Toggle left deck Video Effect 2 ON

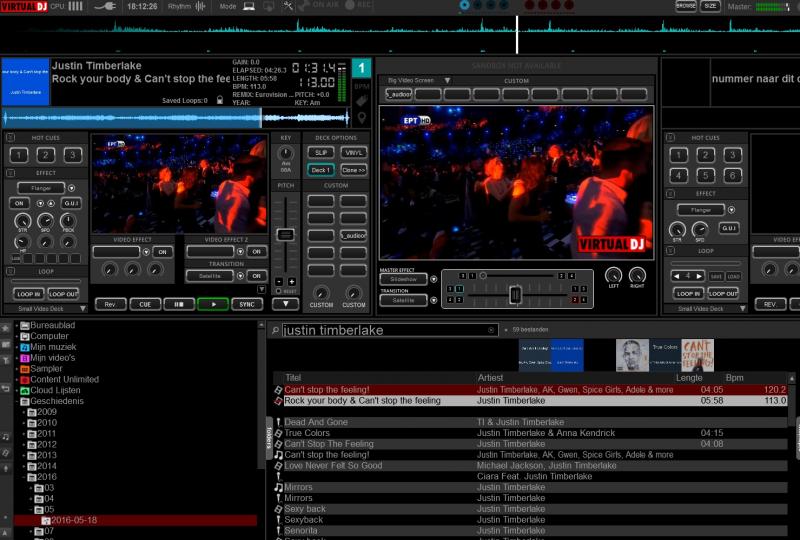(x=257, y=252)
